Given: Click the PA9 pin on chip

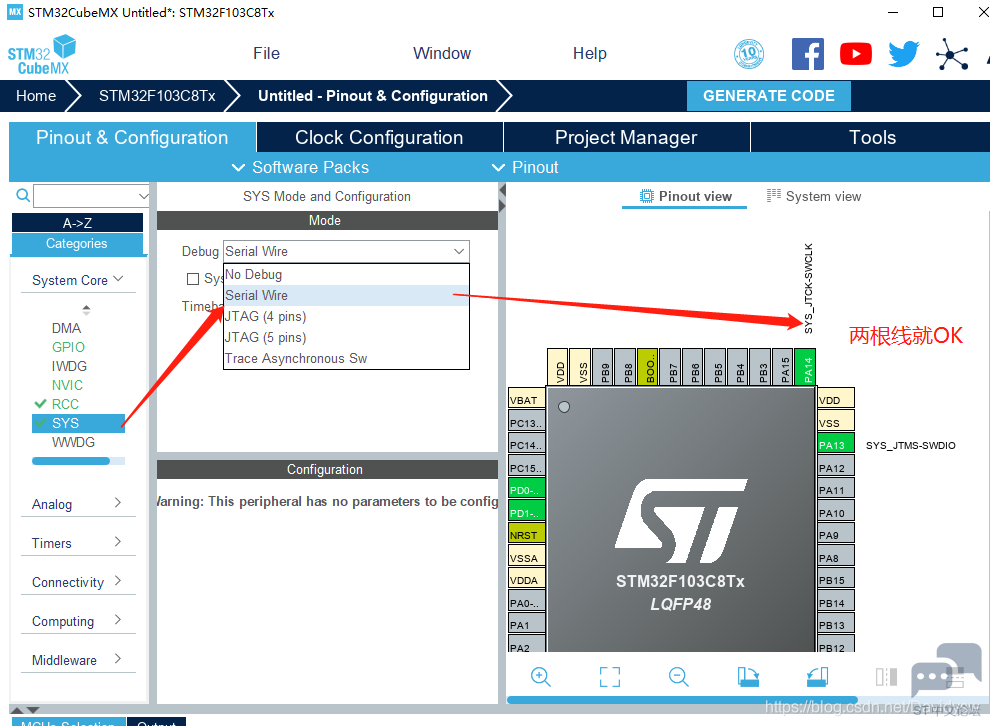Looking at the screenshot, I should coord(836,535).
